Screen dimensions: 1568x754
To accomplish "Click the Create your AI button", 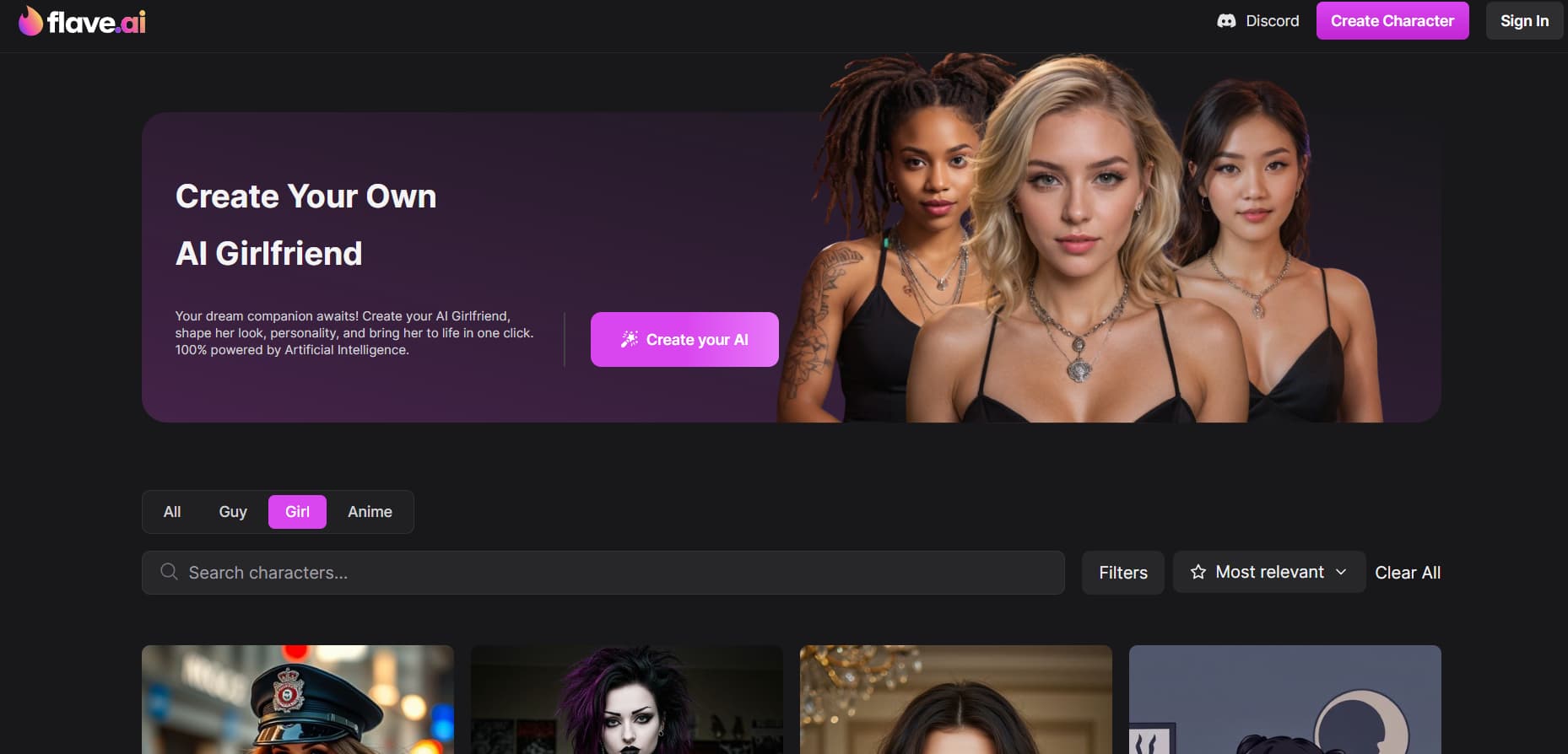I will pos(684,339).
